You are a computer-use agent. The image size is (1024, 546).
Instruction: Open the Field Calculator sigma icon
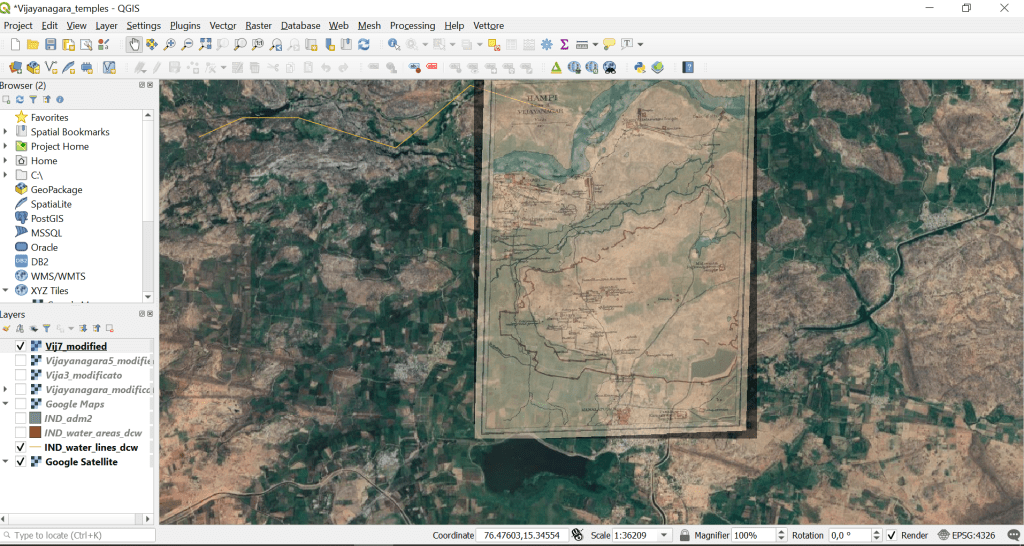[564, 44]
